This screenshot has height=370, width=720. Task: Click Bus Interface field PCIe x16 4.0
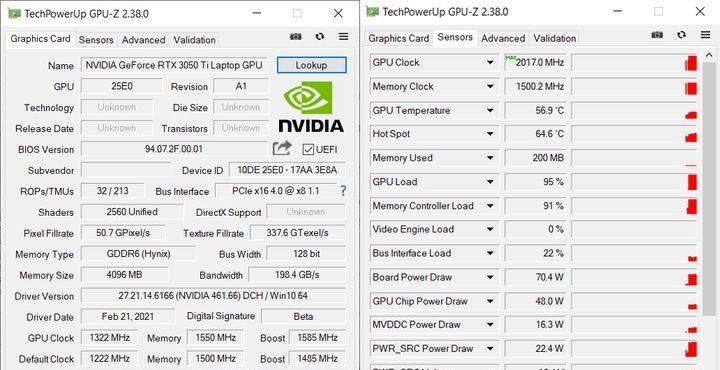[276, 191]
